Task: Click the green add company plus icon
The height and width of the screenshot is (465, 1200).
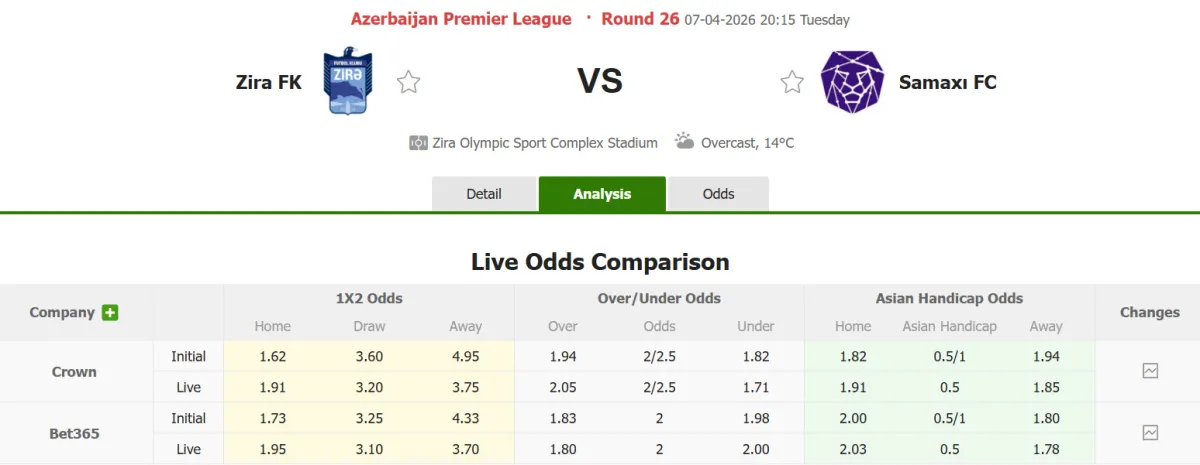Action: (110, 312)
